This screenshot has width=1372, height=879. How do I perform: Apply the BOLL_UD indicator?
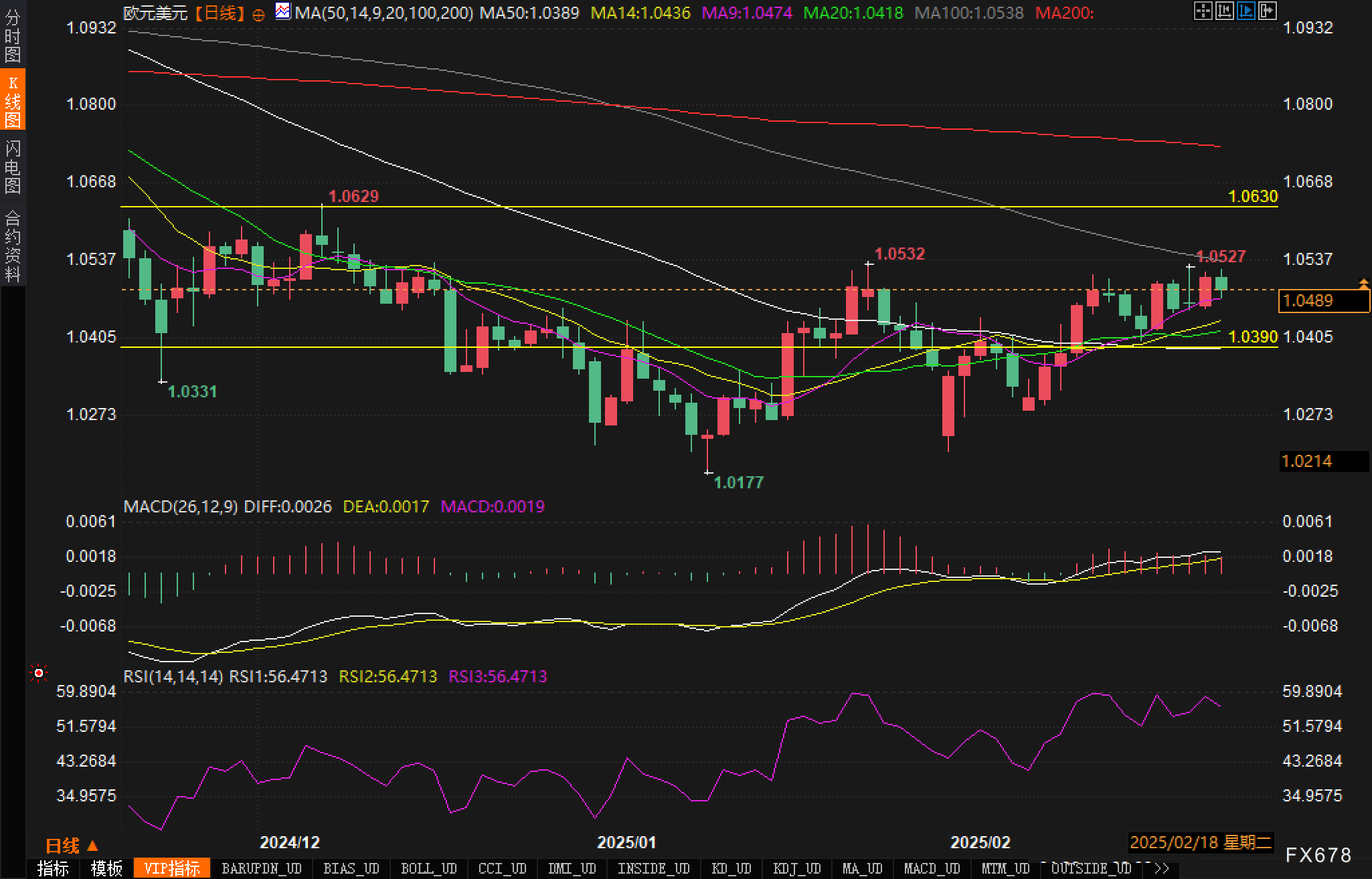tap(428, 868)
